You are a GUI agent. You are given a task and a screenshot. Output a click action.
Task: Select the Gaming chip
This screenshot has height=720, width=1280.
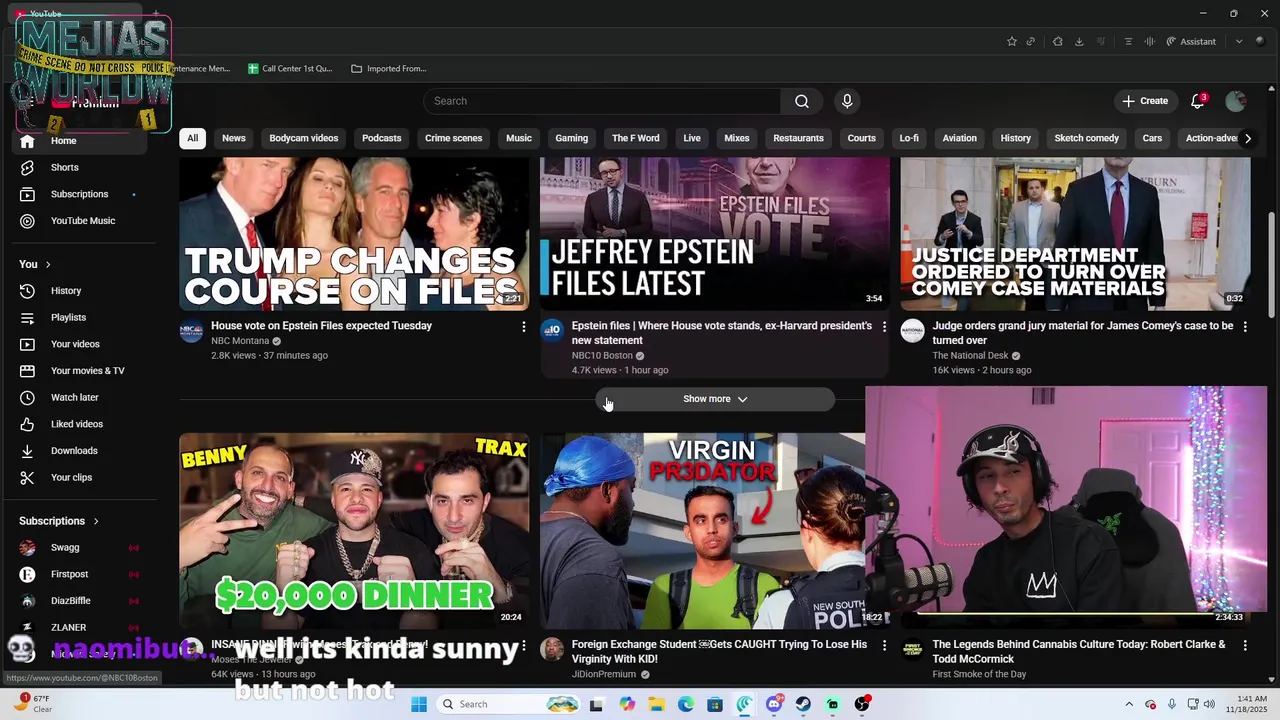coord(571,138)
